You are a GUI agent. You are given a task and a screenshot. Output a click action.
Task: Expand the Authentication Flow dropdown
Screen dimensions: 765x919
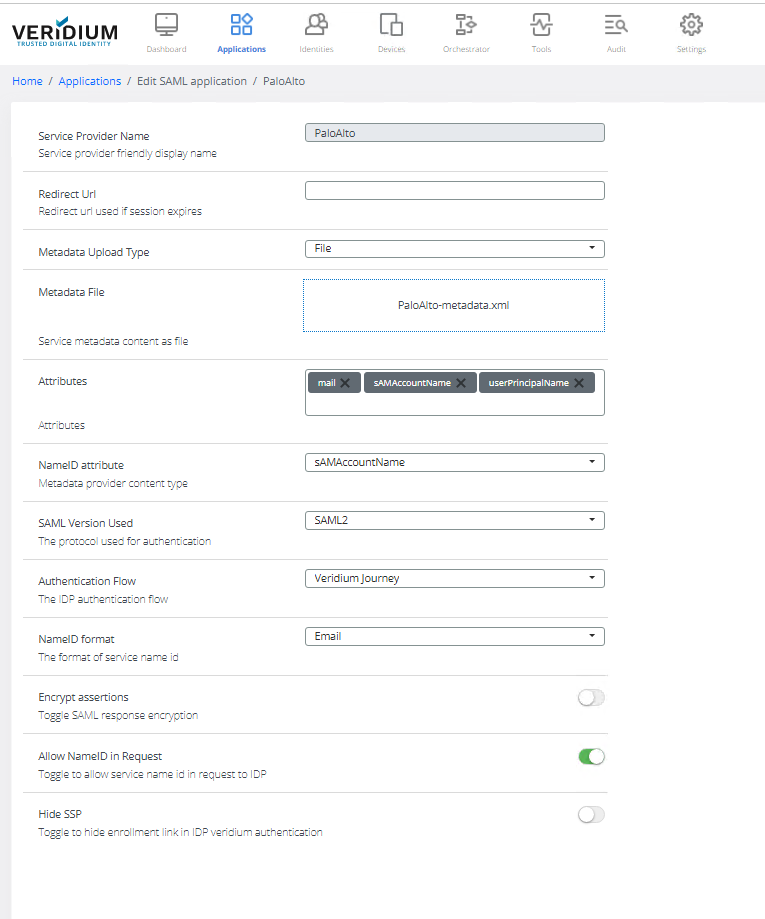(x=454, y=578)
